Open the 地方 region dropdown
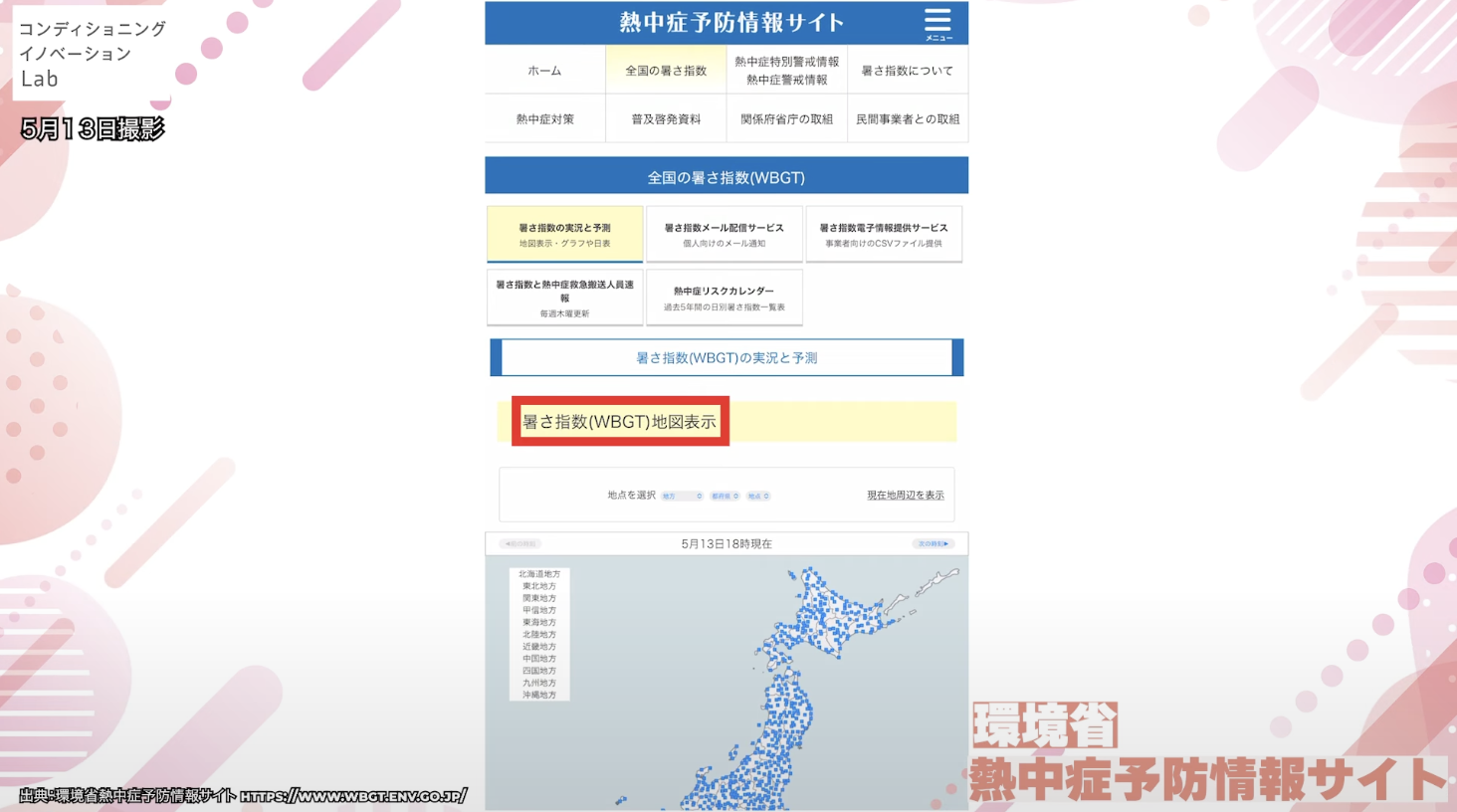 [683, 496]
